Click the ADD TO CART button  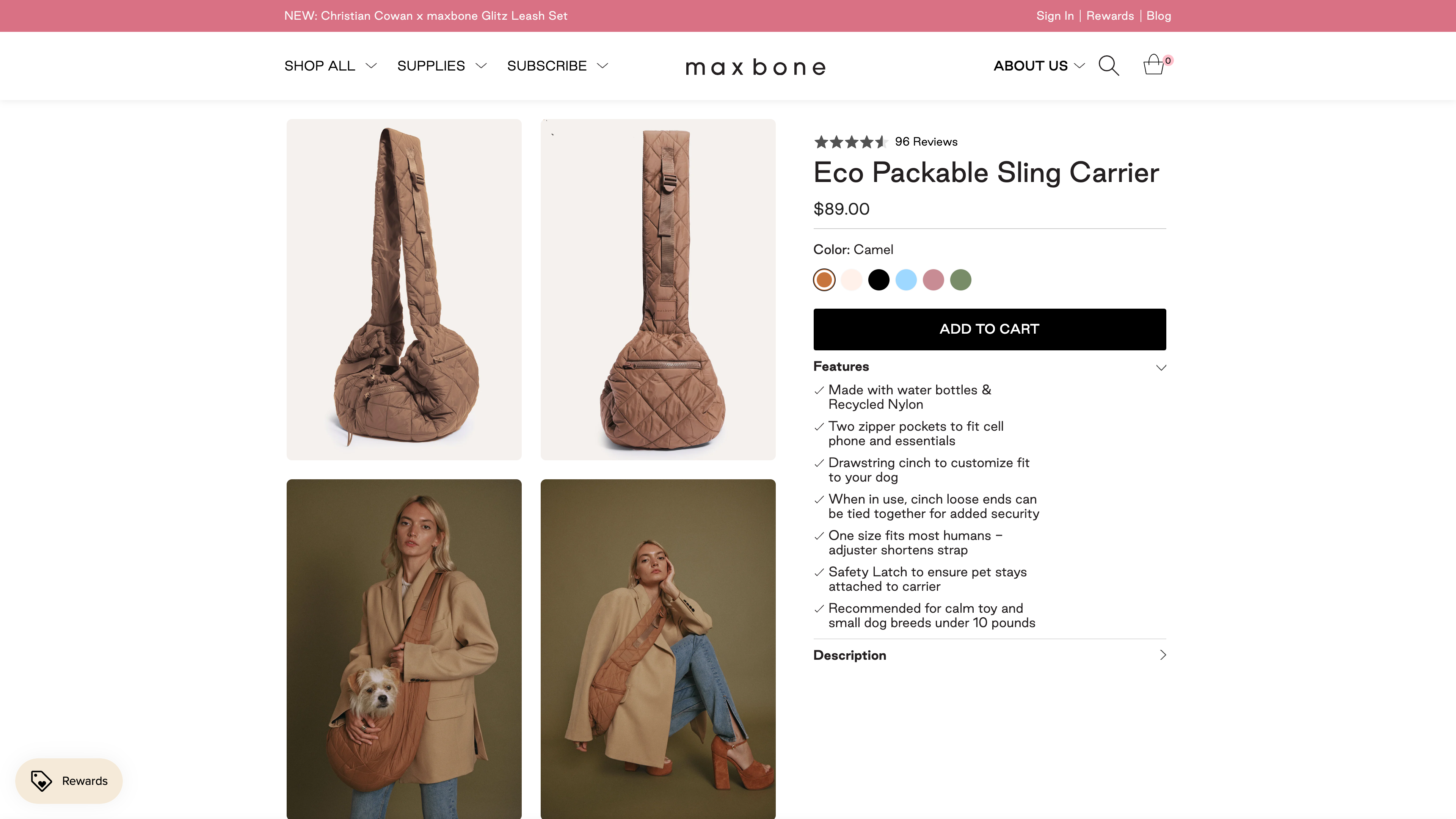point(989,329)
